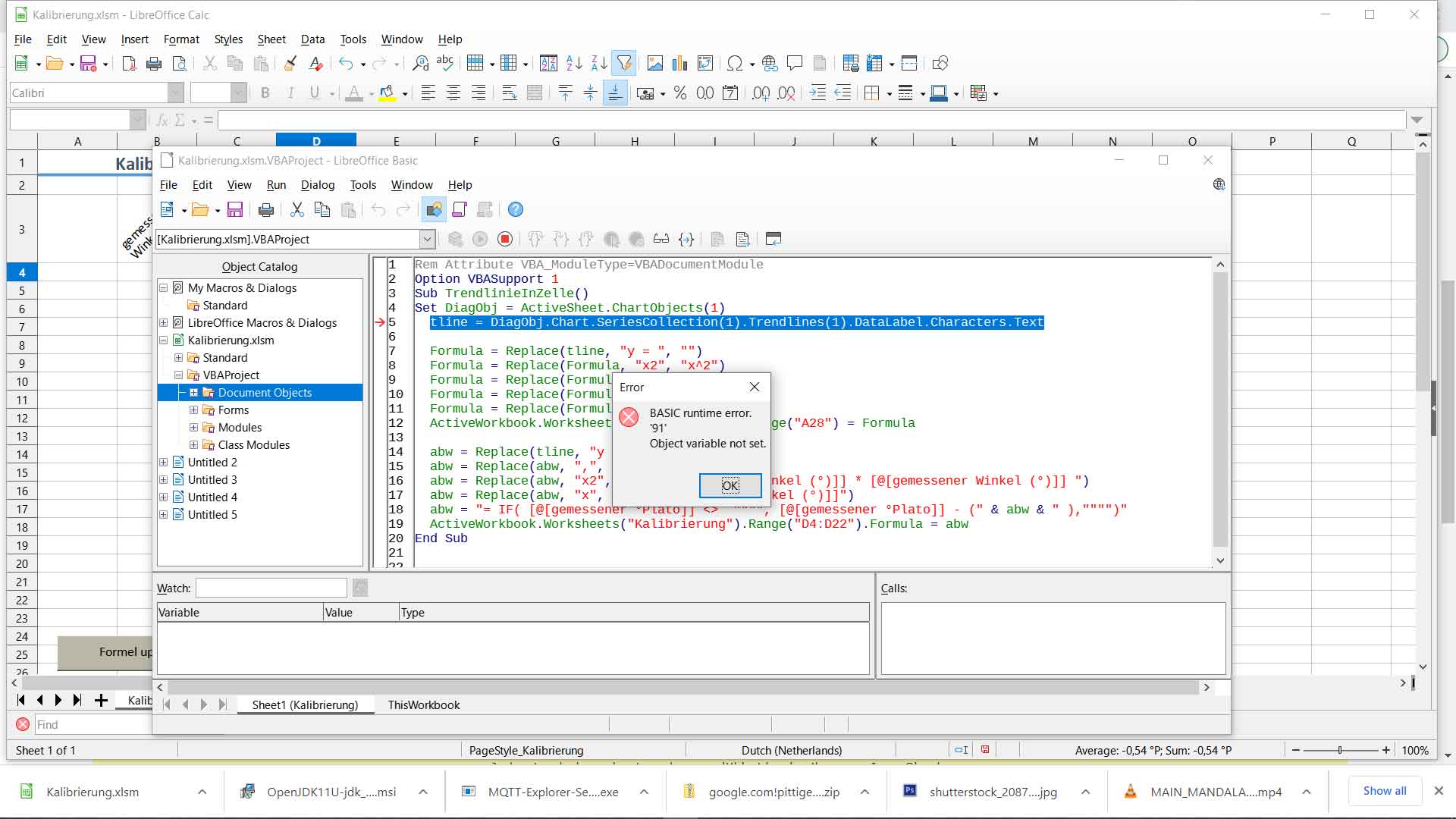Click the Sort Ascending icon in Calc toolbar

coord(574,64)
